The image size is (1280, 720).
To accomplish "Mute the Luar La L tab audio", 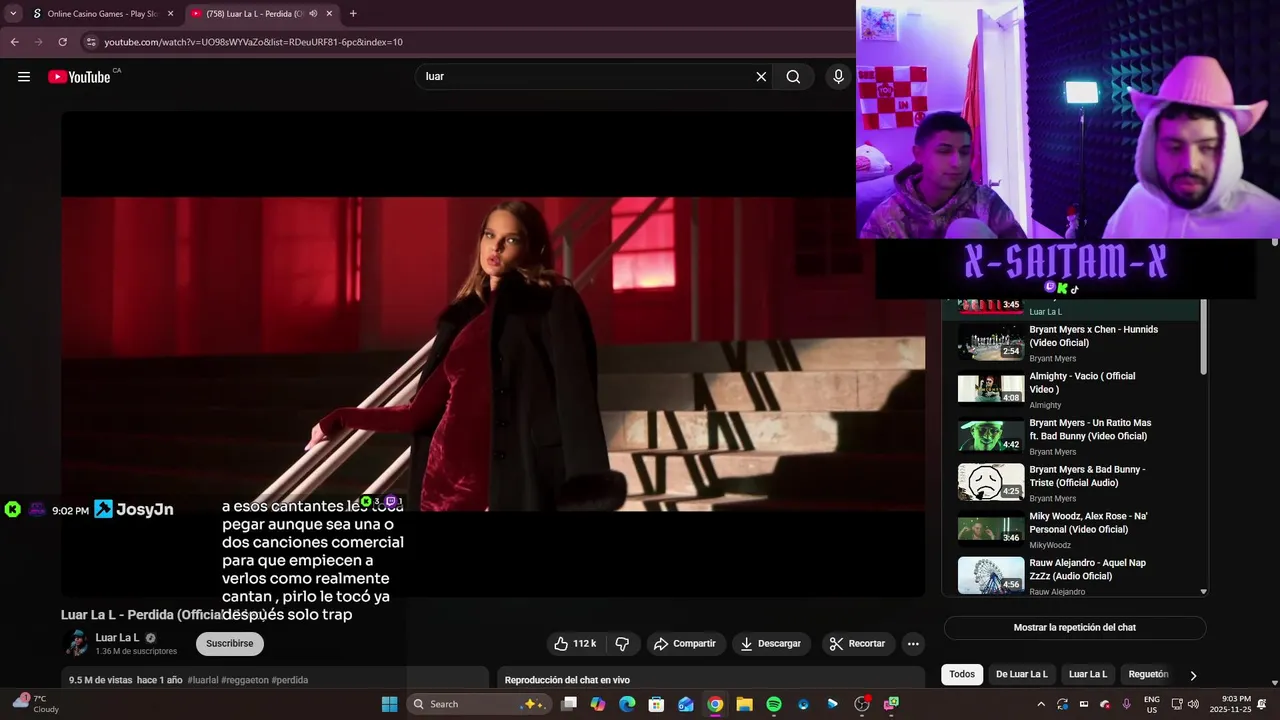I will [313, 14].
